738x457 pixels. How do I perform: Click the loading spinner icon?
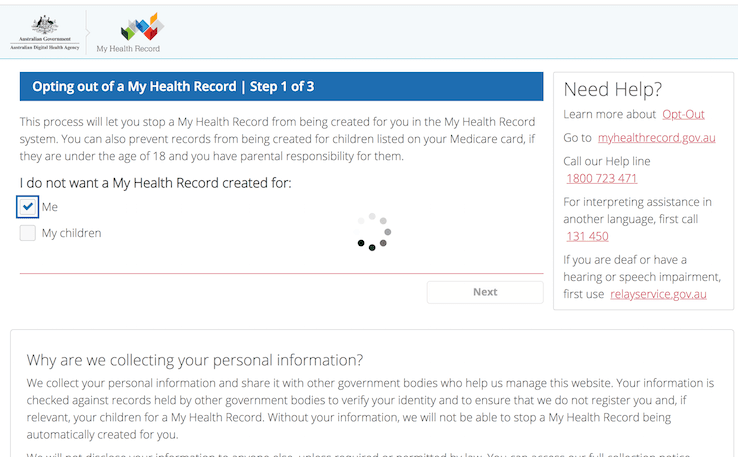372,231
